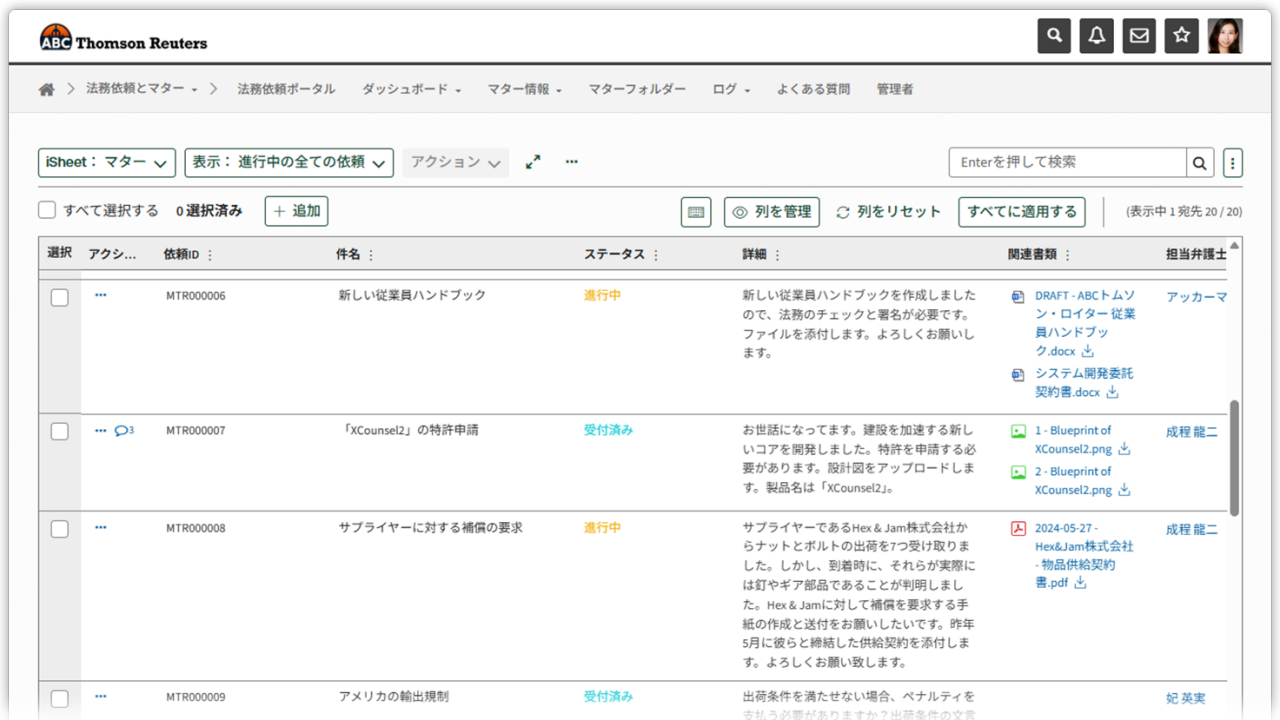
Task: Click the expand fullscreen arrows icon
Action: click(x=533, y=162)
